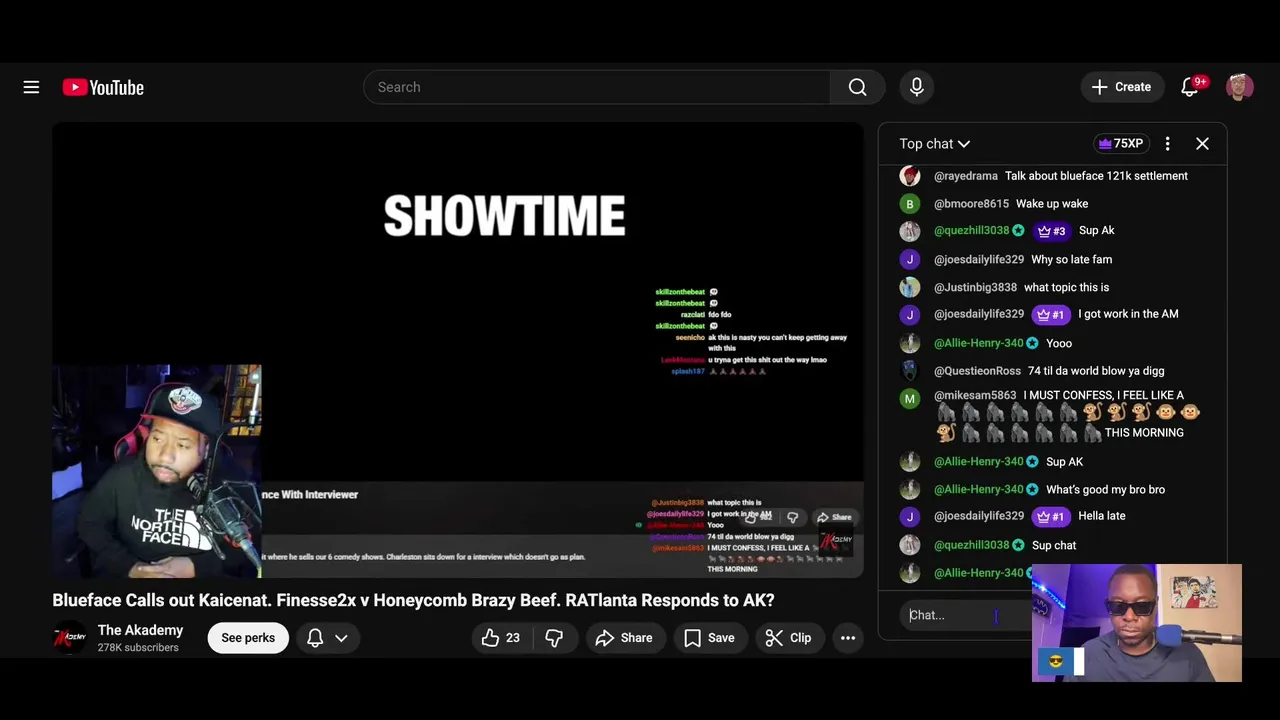Click the #1 badge on AM work message
Image resolution: width=1280 pixels, height=720 pixels.
[x=1051, y=314]
